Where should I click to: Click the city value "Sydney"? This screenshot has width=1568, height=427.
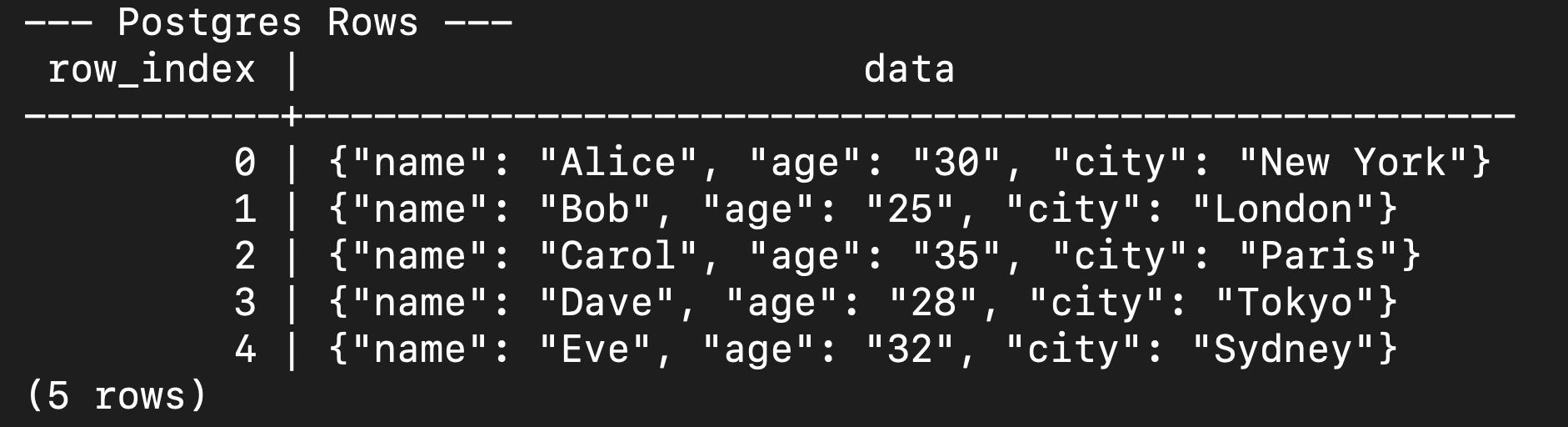[x=1283, y=349]
